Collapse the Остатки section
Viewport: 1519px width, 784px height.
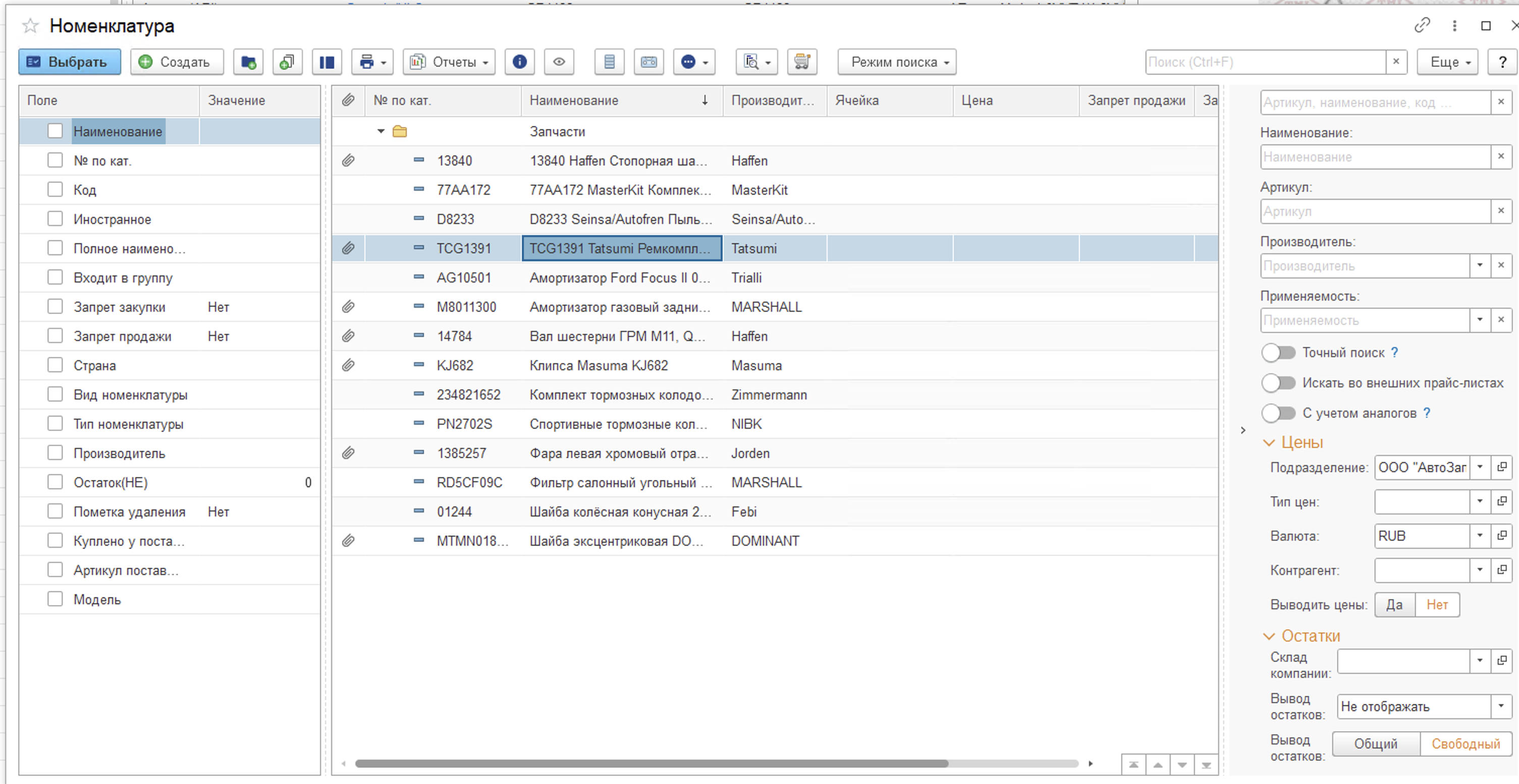click(1269, 636)
